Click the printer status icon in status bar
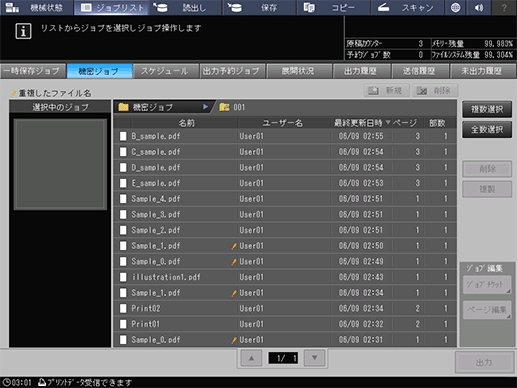The width and height of the screenshot is (517, 388). 42,382
